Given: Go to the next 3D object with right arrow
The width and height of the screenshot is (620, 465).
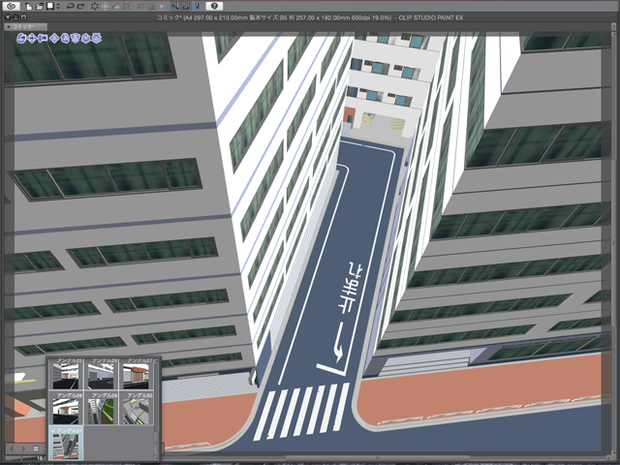Looking at the screenshot, I should click(x=23, y=448).
